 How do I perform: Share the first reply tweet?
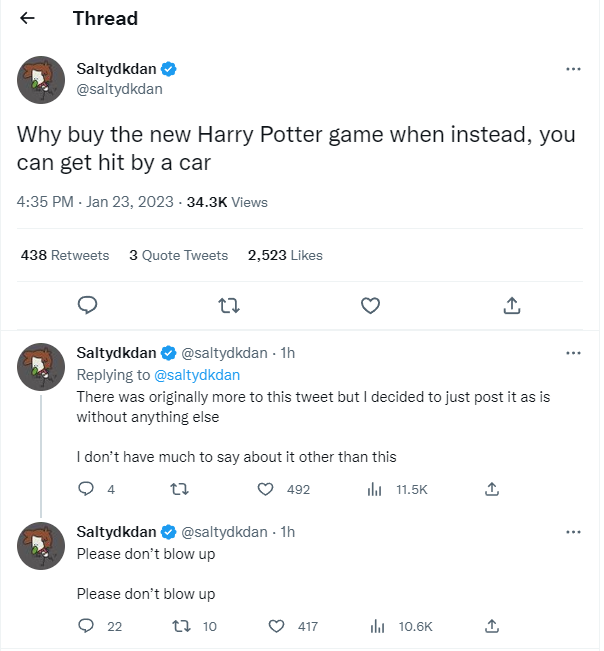491,489
